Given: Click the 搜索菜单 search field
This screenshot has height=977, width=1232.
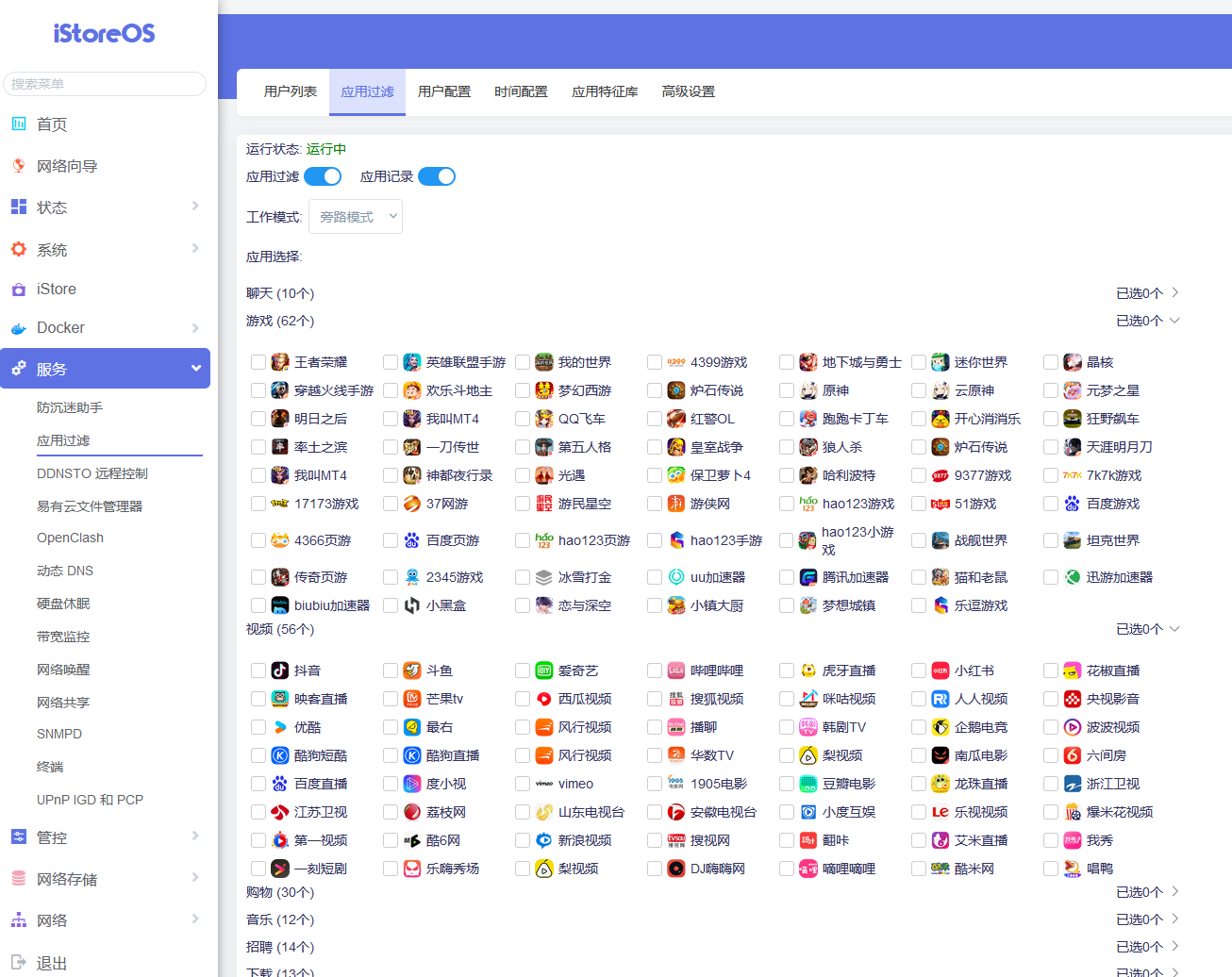Looking at the screenshot, I should [x=105, y=84].
